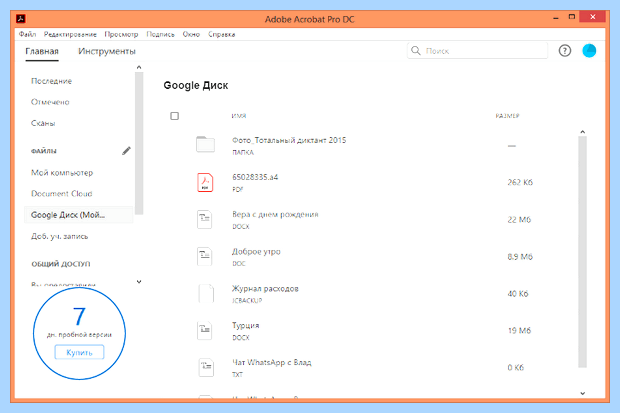Click the file list scroll up arrow
The image size is (620, 413).
pyautogui.click(x=582, y=132)
